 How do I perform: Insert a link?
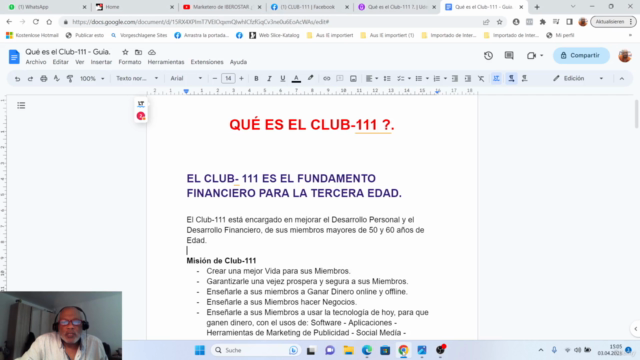pyautogui.click(x=327, y=78)
